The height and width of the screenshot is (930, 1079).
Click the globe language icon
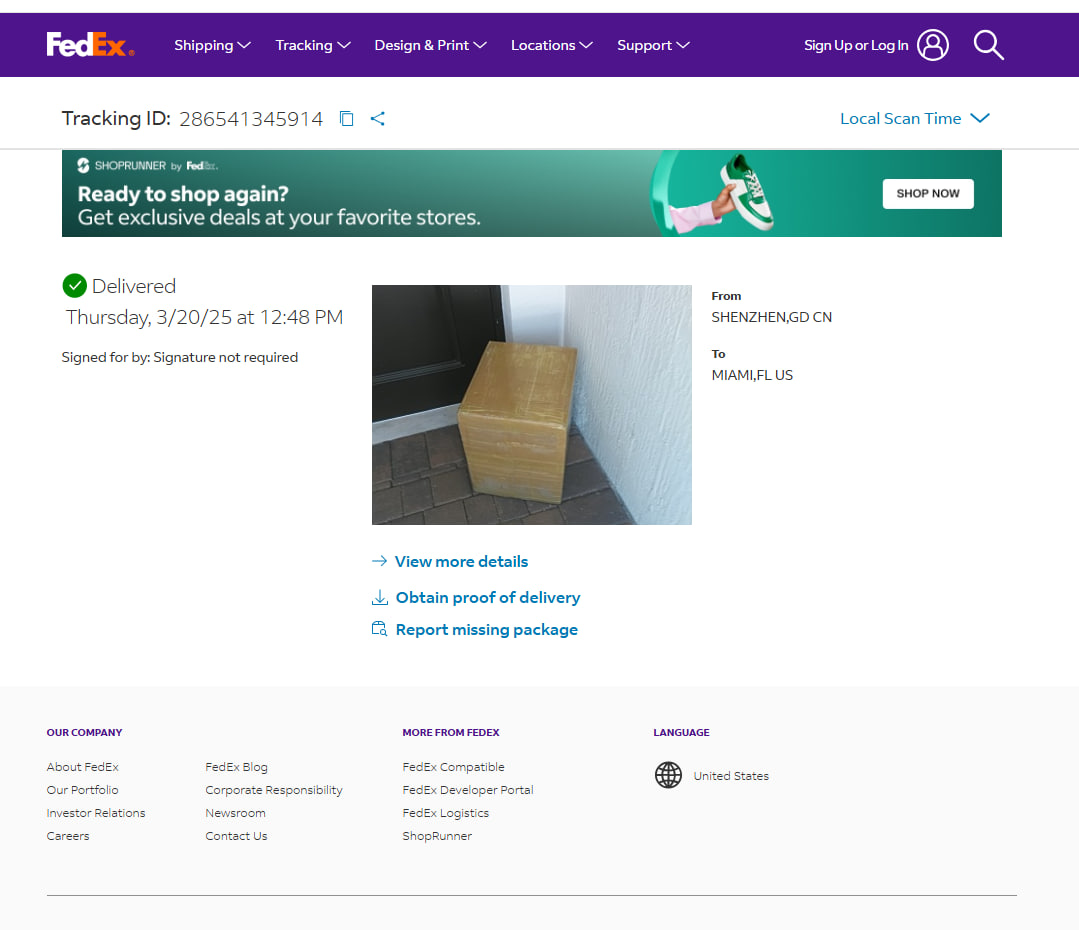(668, 775)
